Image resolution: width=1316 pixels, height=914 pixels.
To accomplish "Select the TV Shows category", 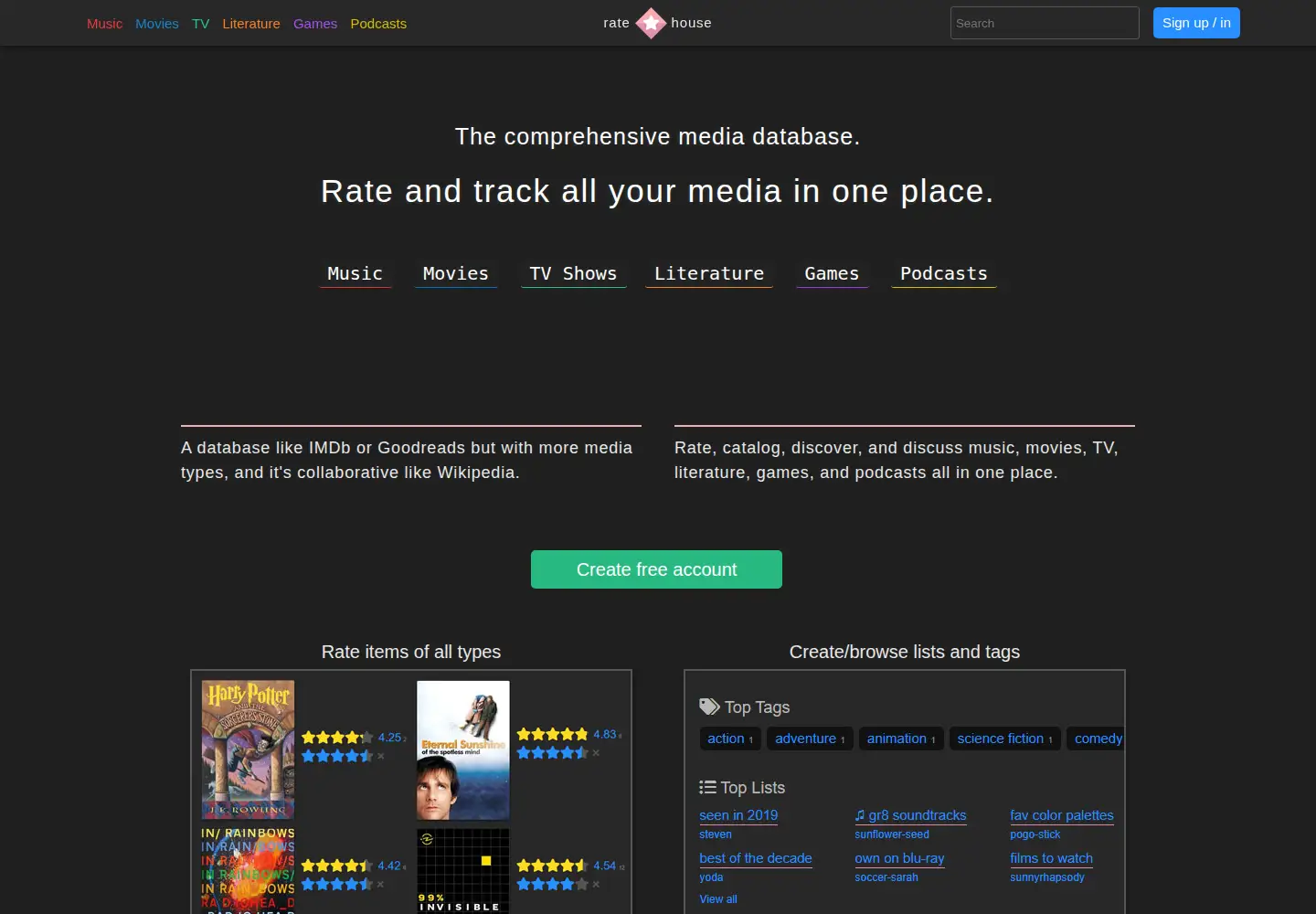I will point(574,274).
